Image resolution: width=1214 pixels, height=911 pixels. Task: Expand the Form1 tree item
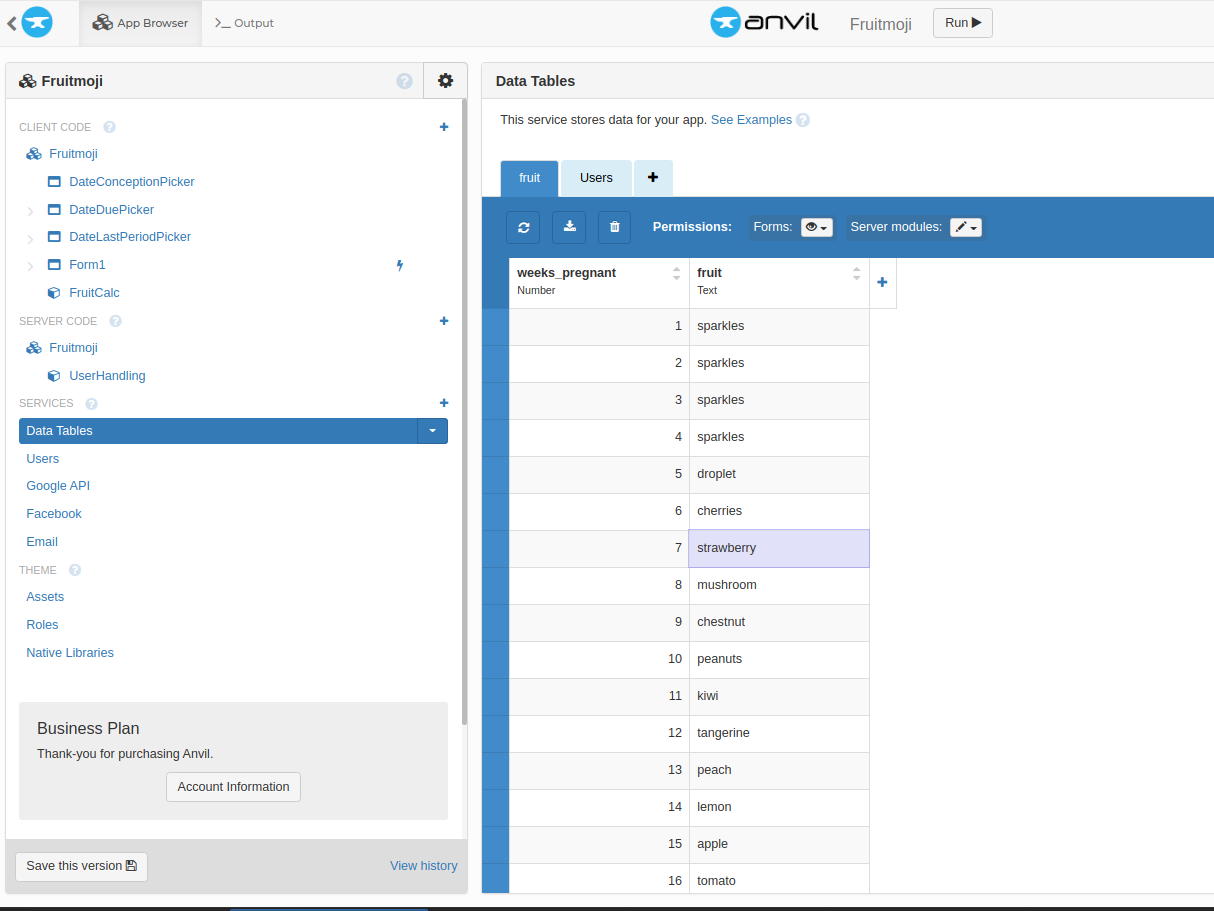tap(30, 266)
